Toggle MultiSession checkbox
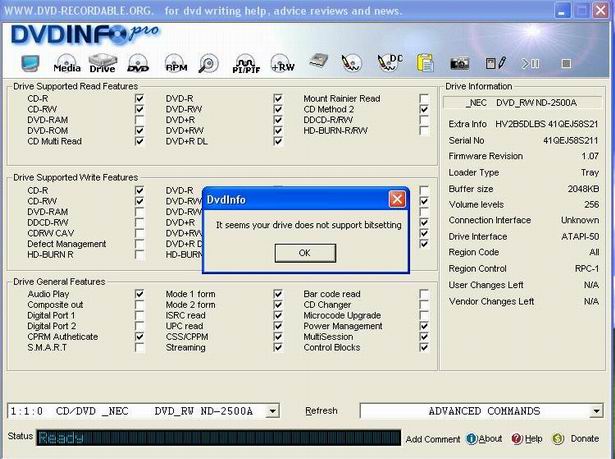 pos(424,336)
